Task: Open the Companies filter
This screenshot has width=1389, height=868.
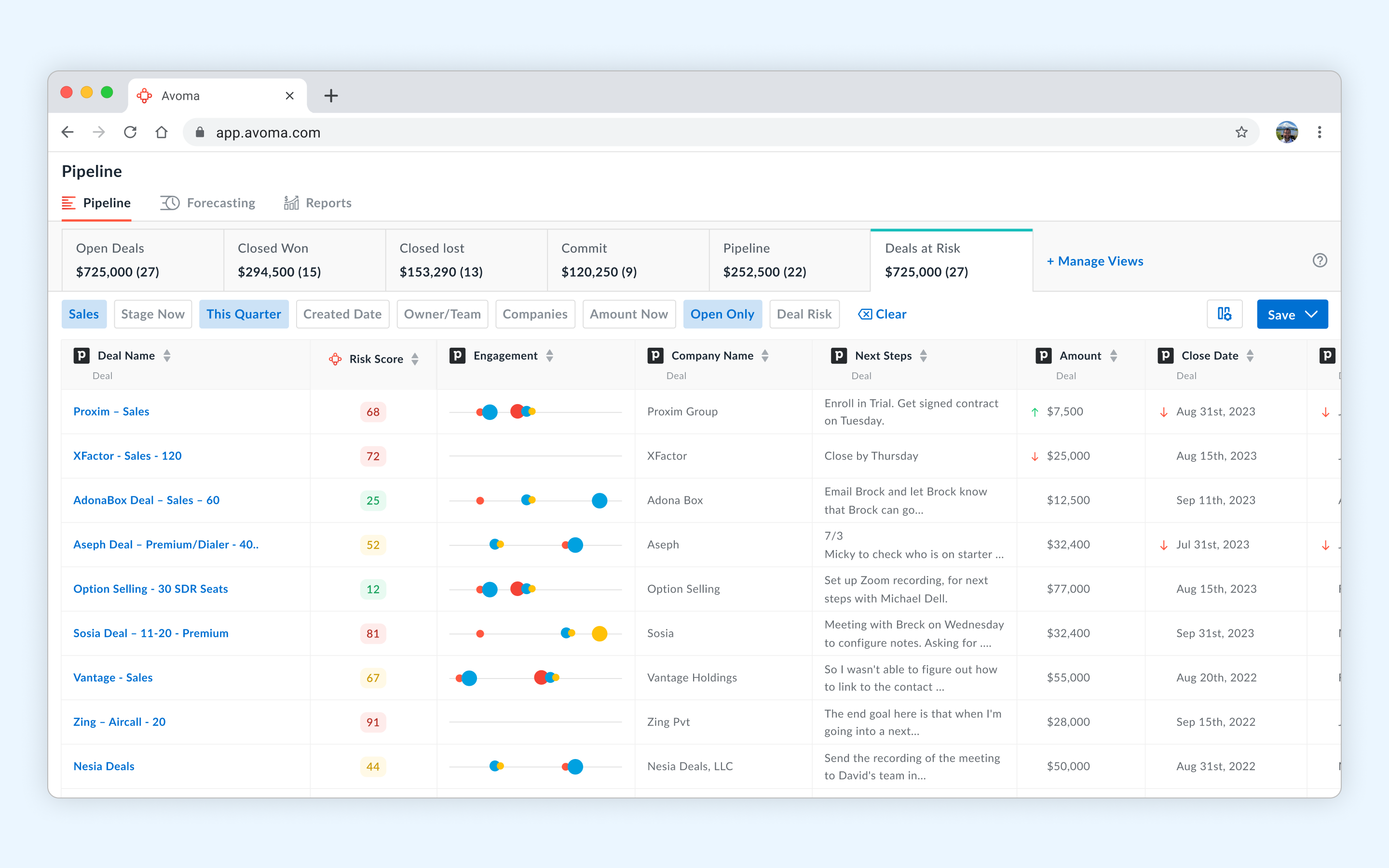Action: point(535,314)
